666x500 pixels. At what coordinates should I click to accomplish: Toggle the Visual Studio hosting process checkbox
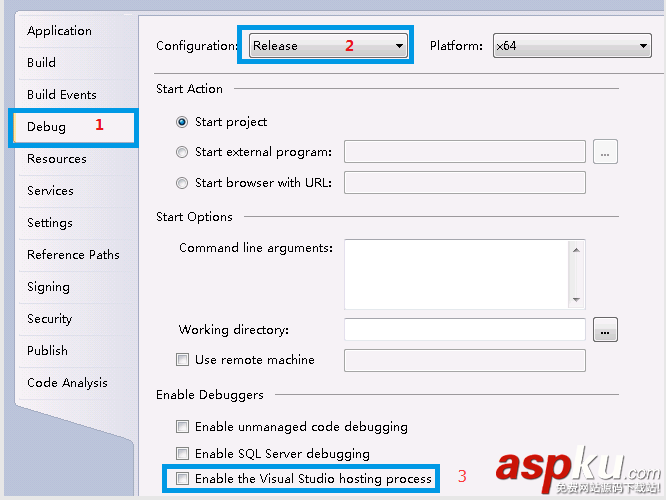pyautogui.click(x=183, y=479)
